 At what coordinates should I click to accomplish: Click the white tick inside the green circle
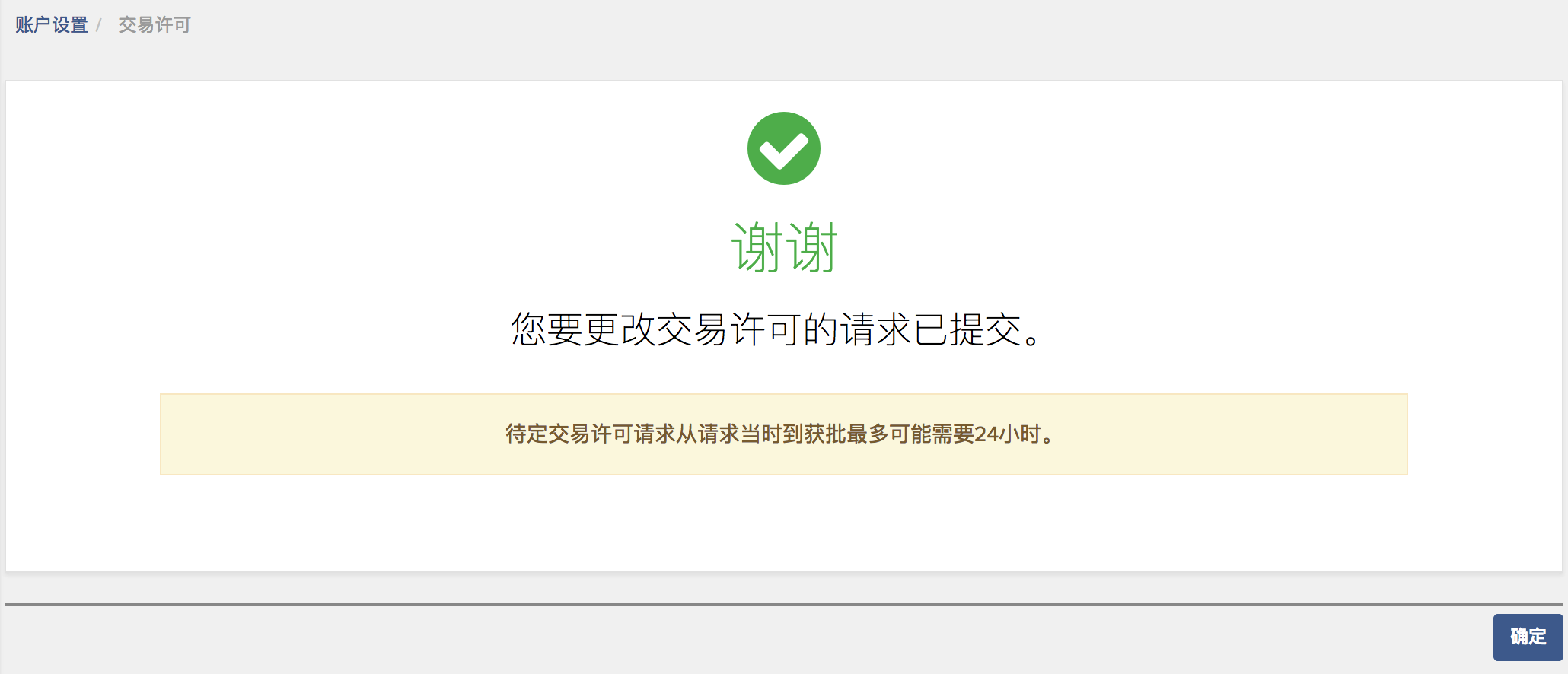(x=783, y=151)
